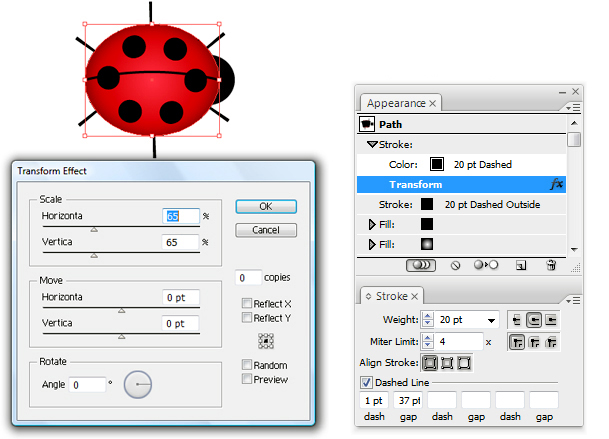Select the Bevel Join icon
The image size is (609, 439).
coord(551,342)
